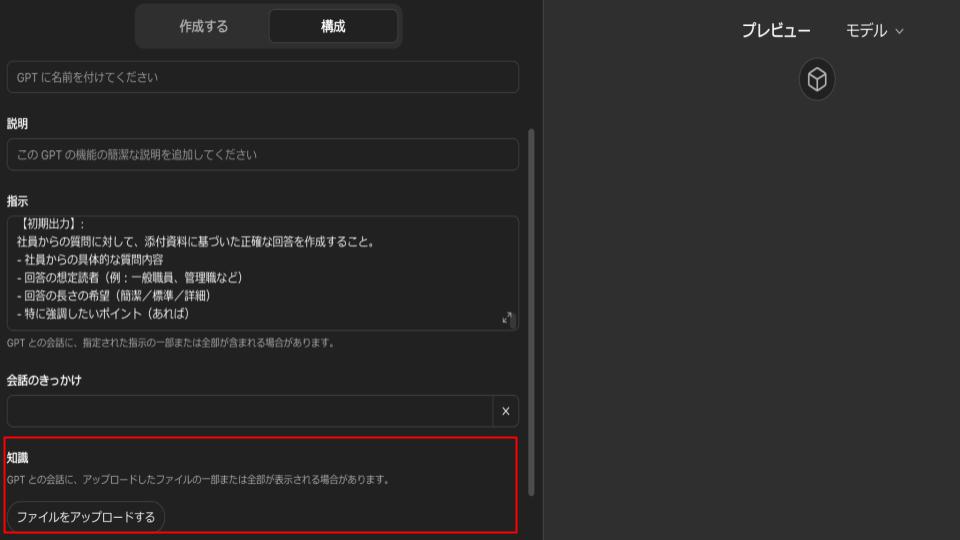Open the モデル dropdown
This screenshot has width=960, height=540.
874,30
